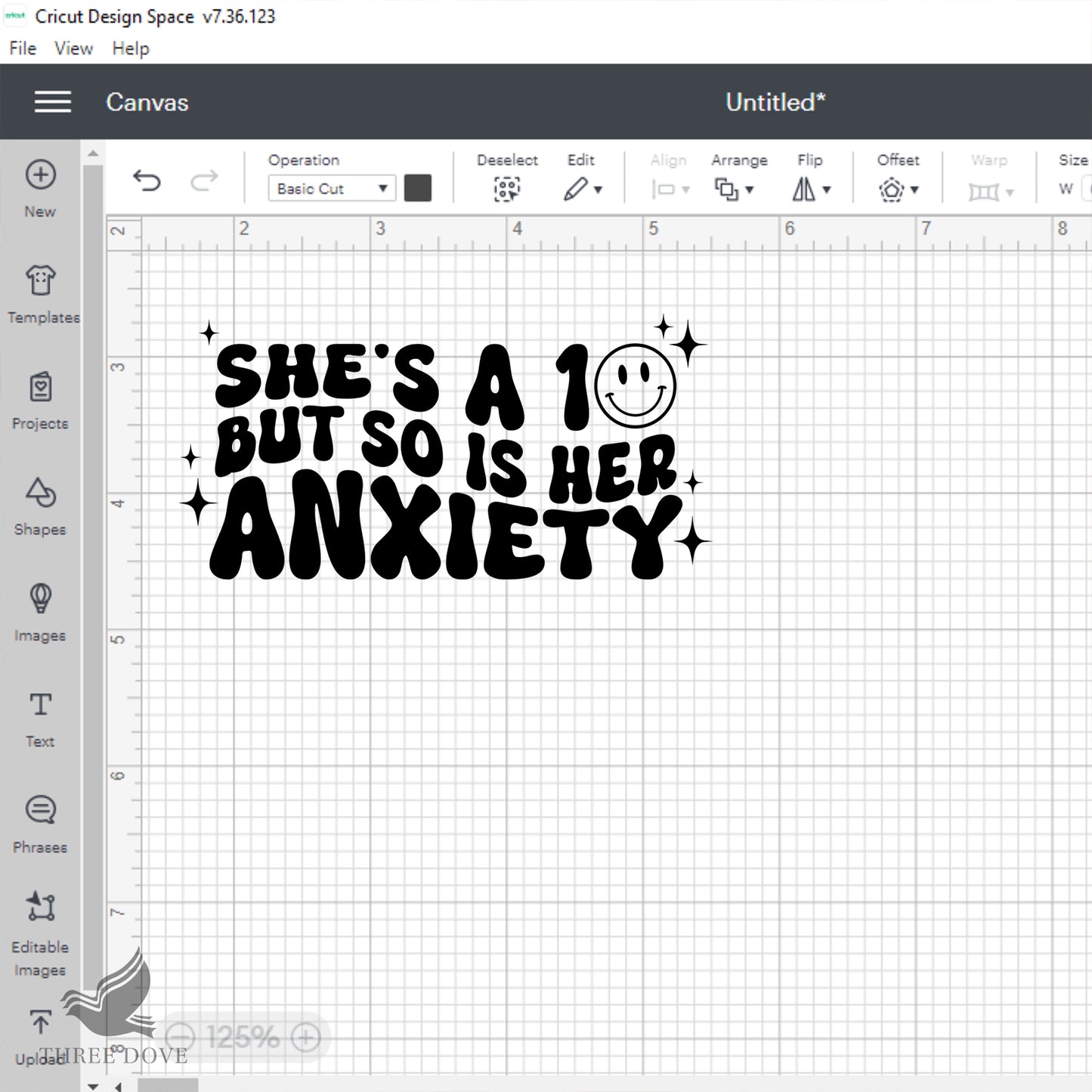The image size is (1092, 1092).
Task: Click the Flip icon
Action: pos(804,189)
